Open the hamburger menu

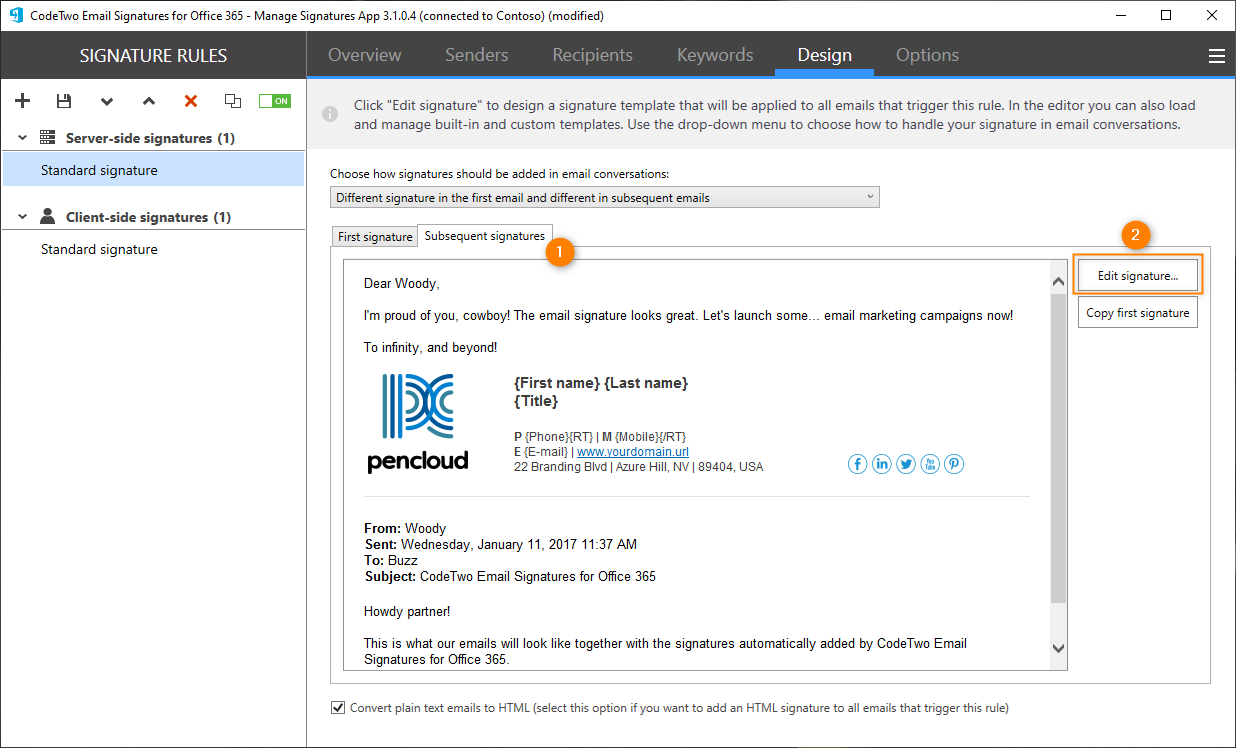click(1216, 56)
